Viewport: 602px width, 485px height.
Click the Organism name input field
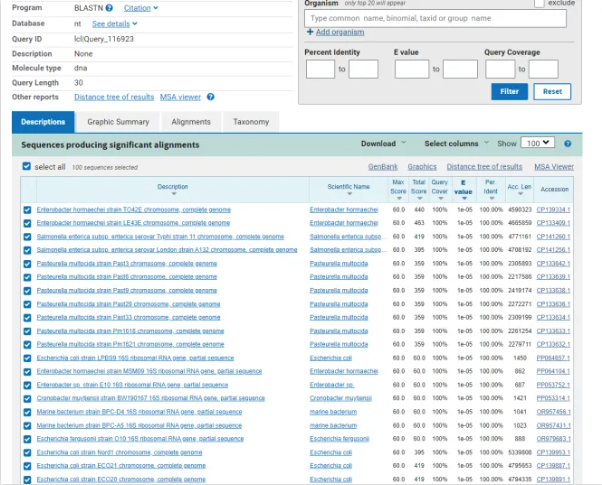(435, 18)
